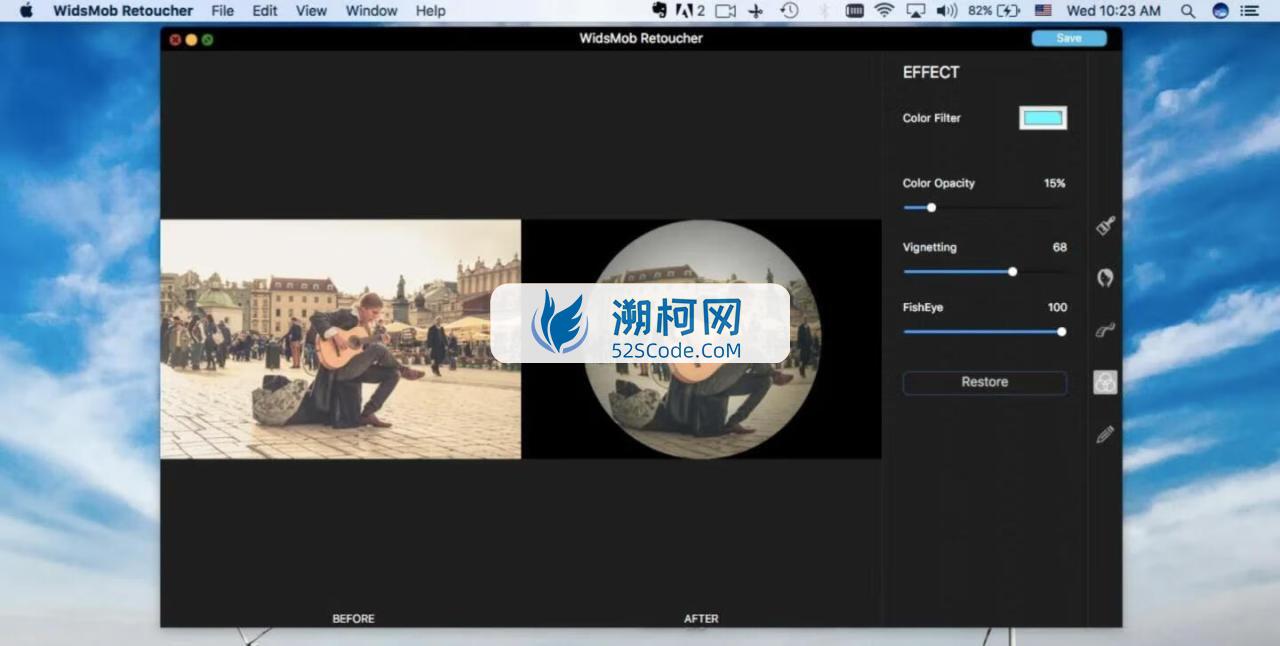This screenshot has width=1280, height=646.
Task: Click the keyboard viewer menu bar icon
Action: click(855, 10)
